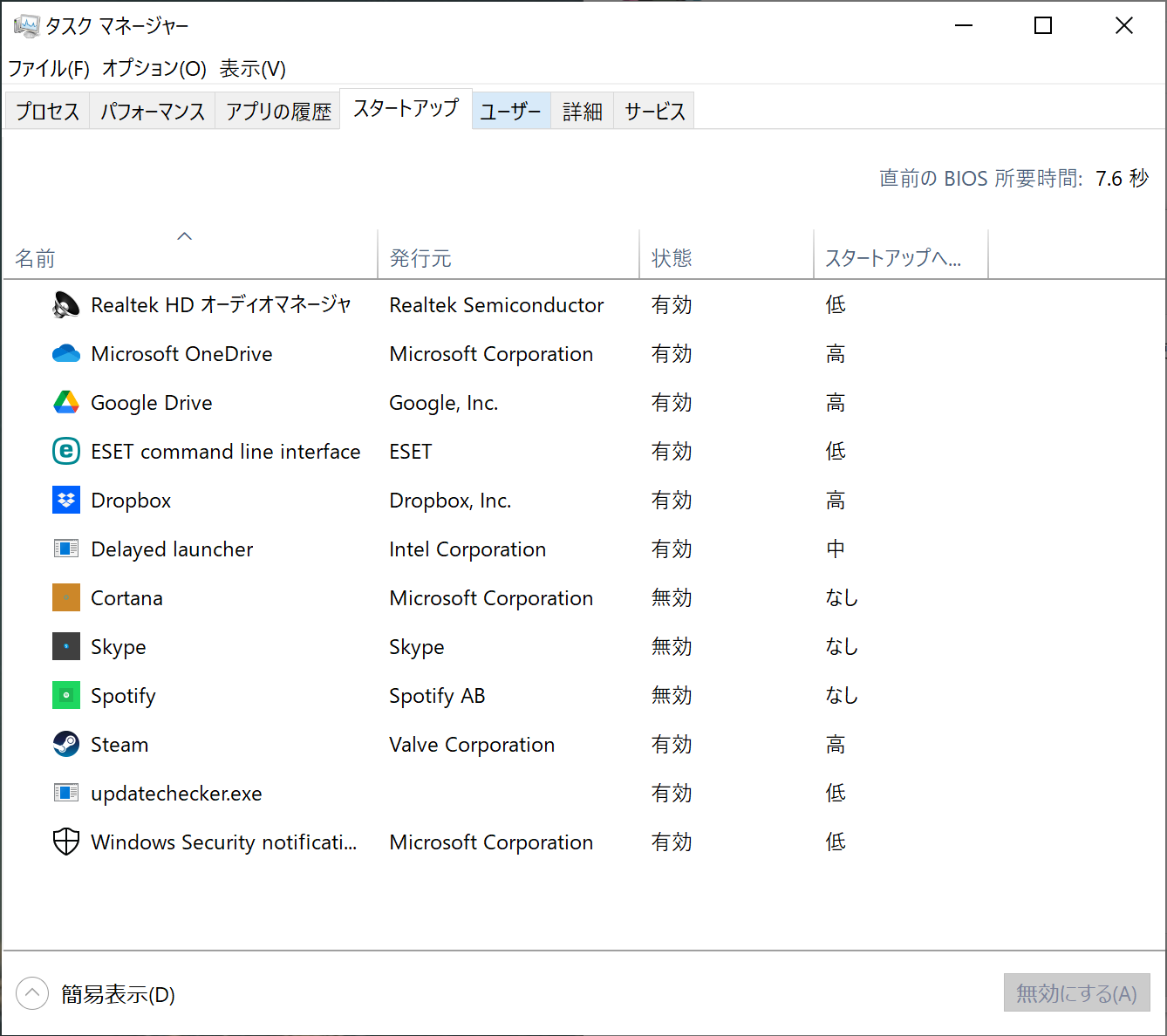Select the ESET command line interface name
Image resolution: width=1167 pixels, height=1036 pixels.
(x=226, y=451)
